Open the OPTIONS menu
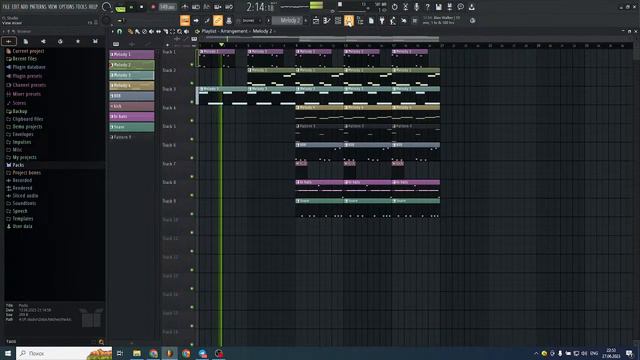 pos(67,7)
